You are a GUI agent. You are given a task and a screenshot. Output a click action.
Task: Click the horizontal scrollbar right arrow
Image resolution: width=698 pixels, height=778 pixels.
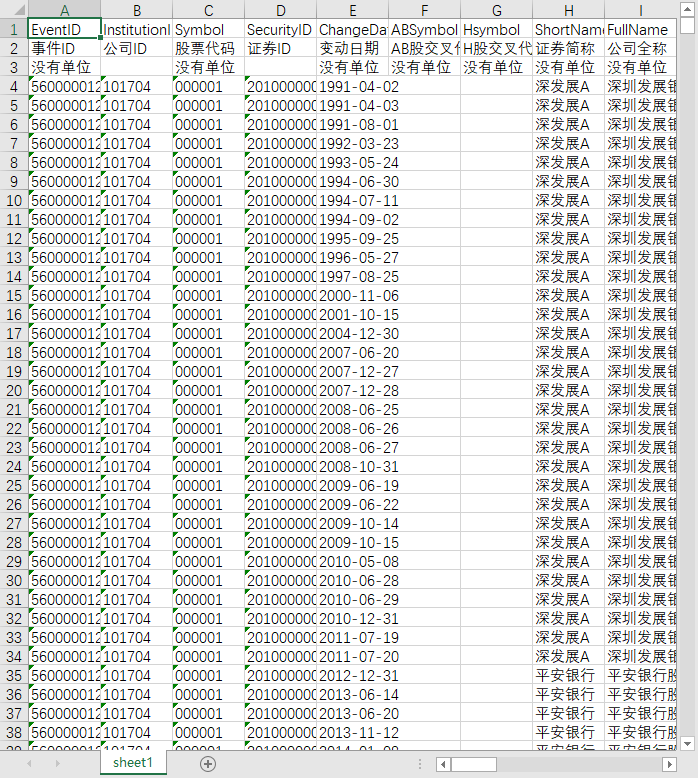point(669,764)
